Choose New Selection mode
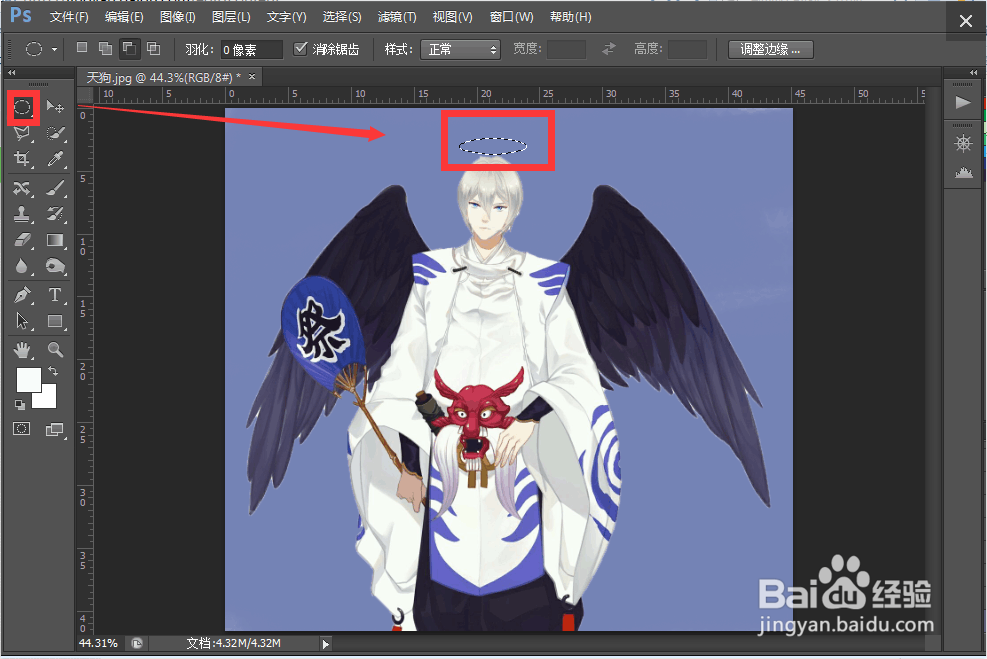The image size is (987, 659). [82, 48]
